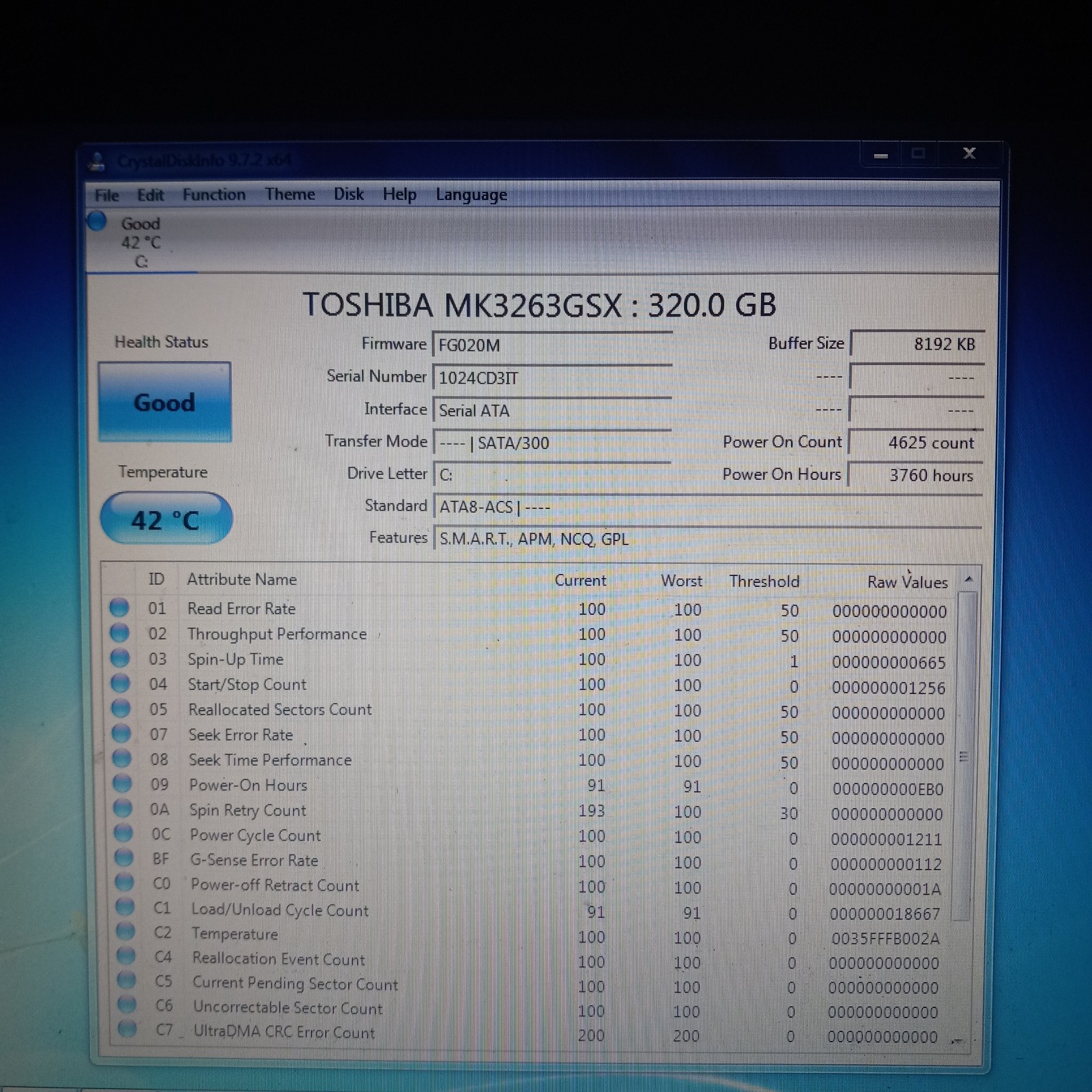Click status icon for Read Error Rate

point(119,607)
